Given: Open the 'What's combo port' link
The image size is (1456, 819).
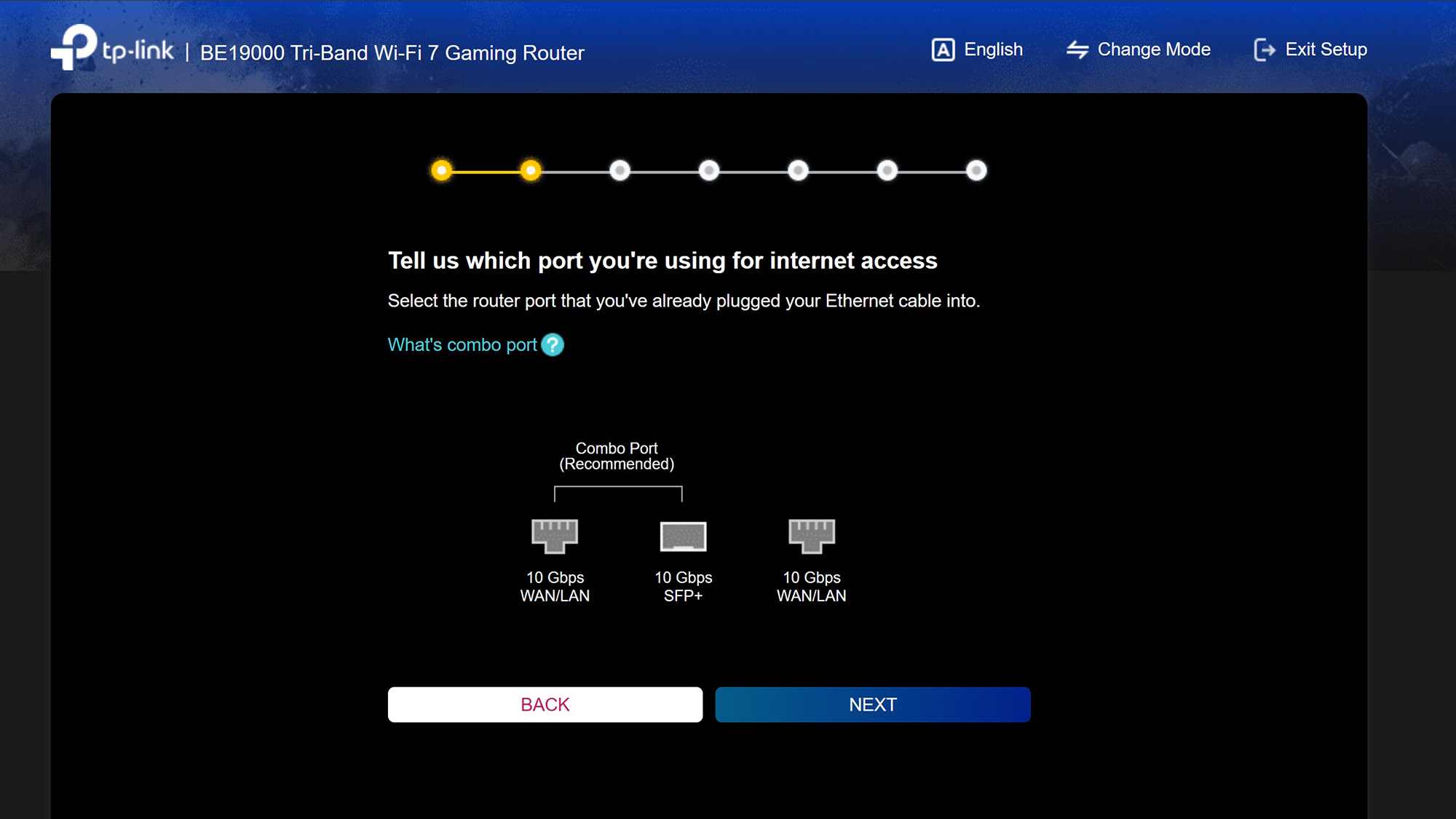Looking at the screenshot, I should [462, 344].
